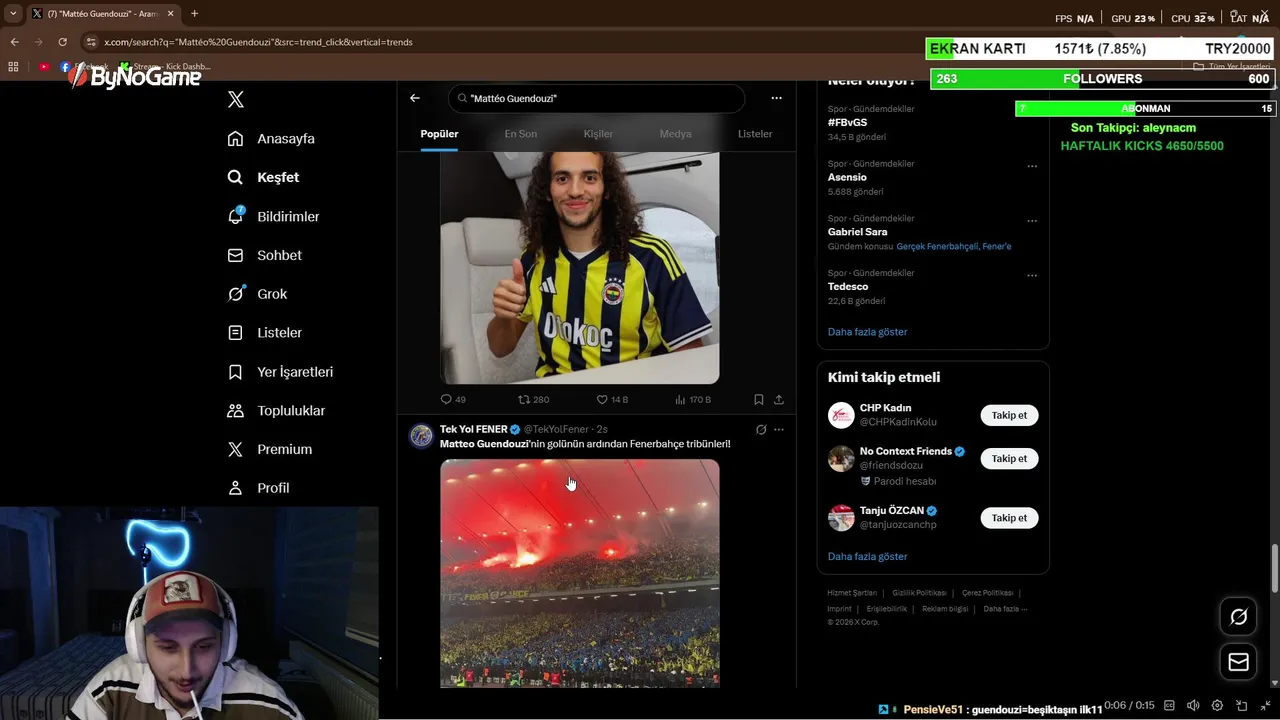
Task: Open the red flares stadium image
Action: [x=580, y=573]
